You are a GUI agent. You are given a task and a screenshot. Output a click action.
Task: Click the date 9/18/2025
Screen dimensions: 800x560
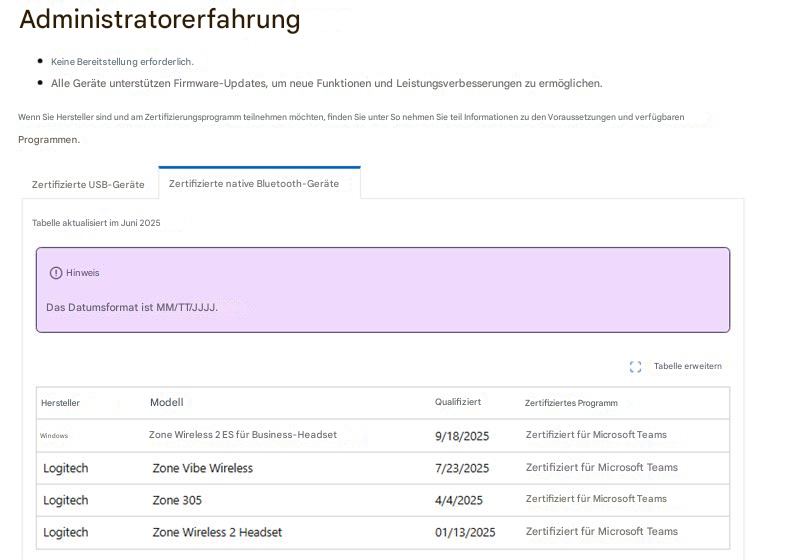(462, 436)
